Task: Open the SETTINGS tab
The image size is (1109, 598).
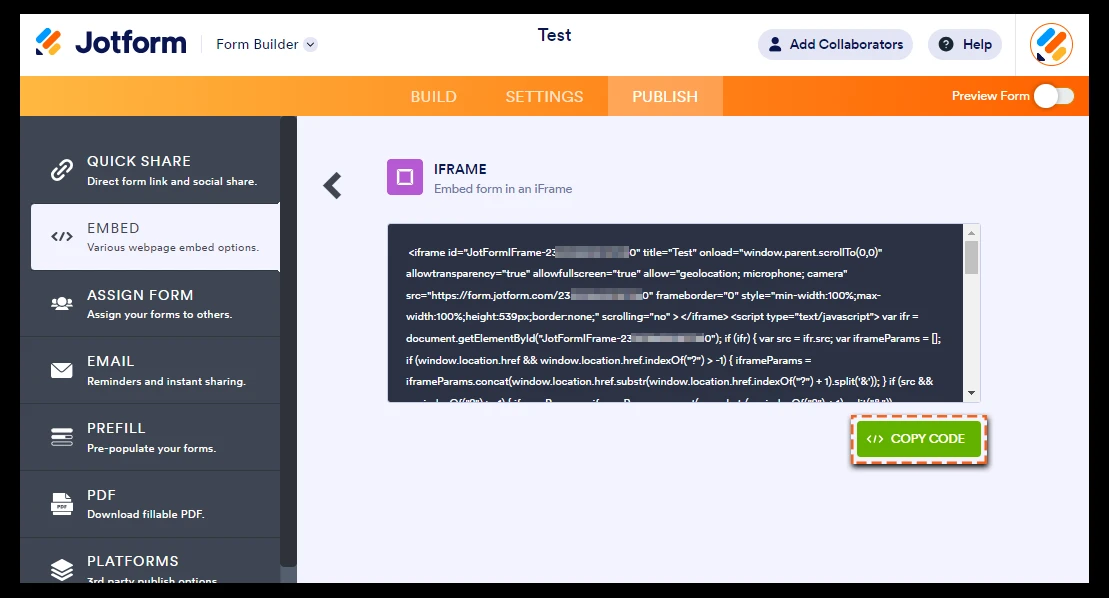Action: tap(544, 96)
